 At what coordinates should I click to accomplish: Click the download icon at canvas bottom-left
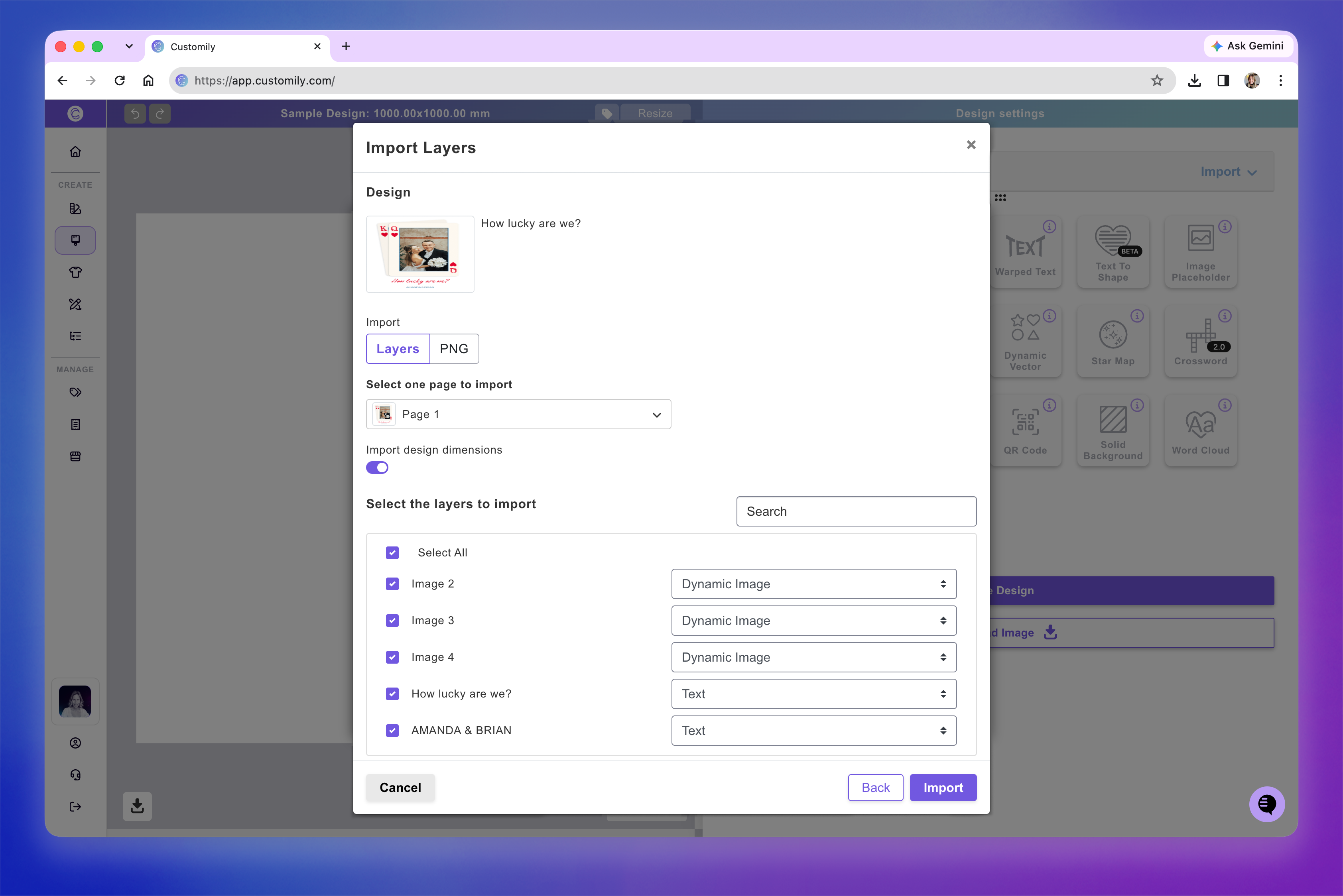[x=137, y=806]
